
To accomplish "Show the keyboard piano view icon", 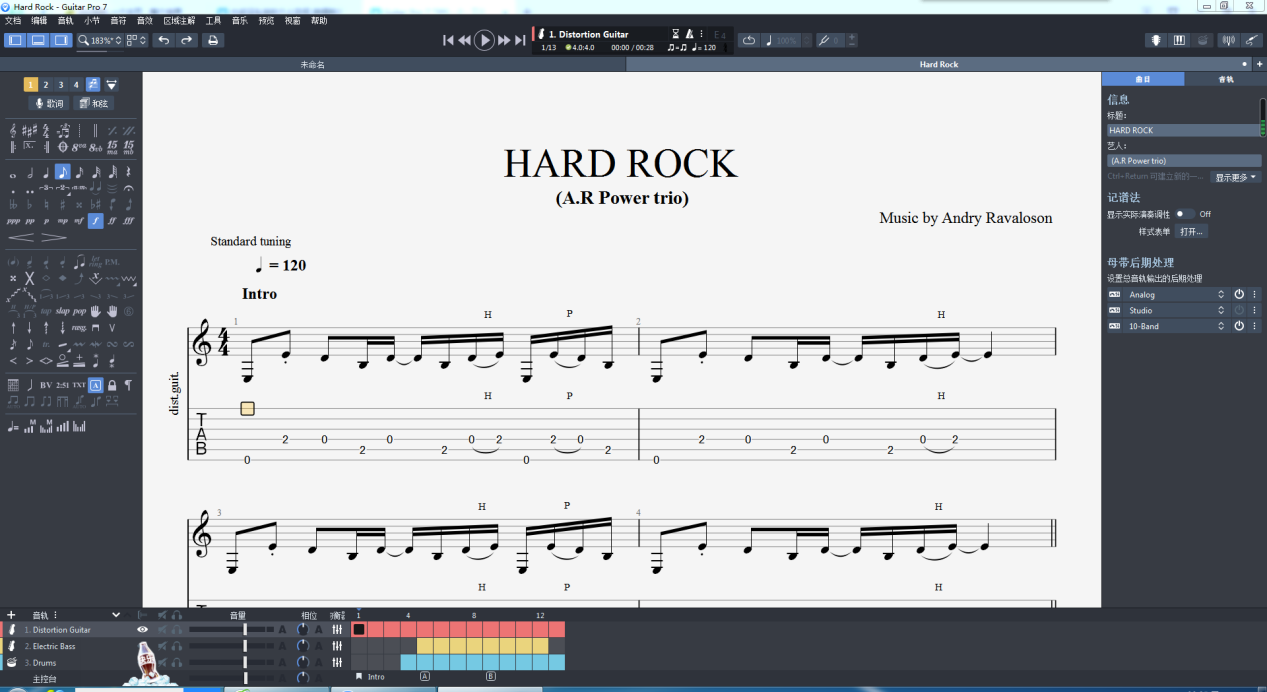I will tap(1179, 40).
